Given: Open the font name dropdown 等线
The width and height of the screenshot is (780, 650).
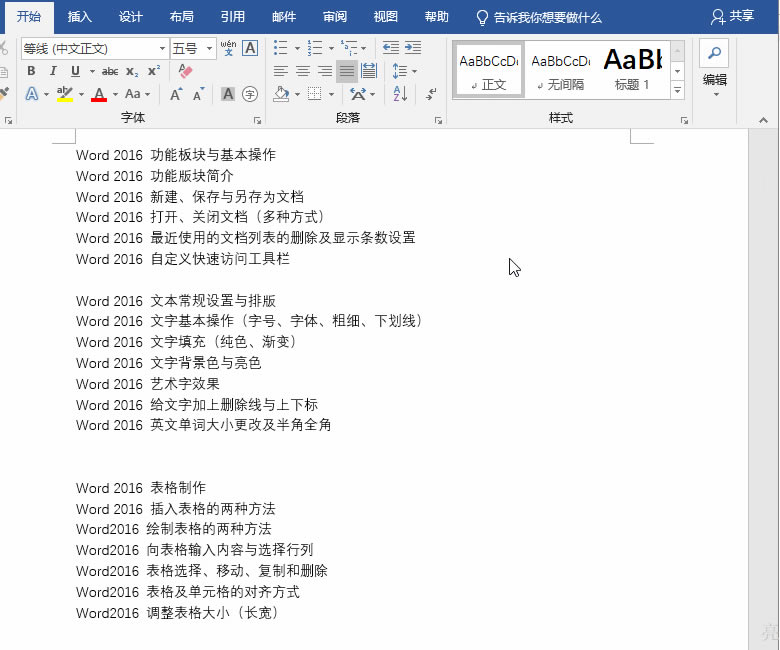Looking at the screenshot, I should pos(163,48).
